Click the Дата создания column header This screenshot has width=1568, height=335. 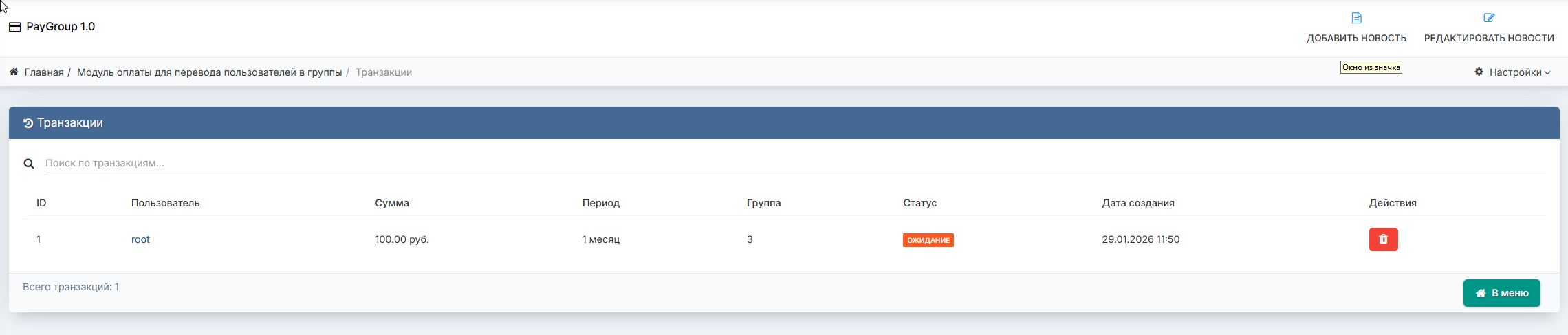(1137, 203)
